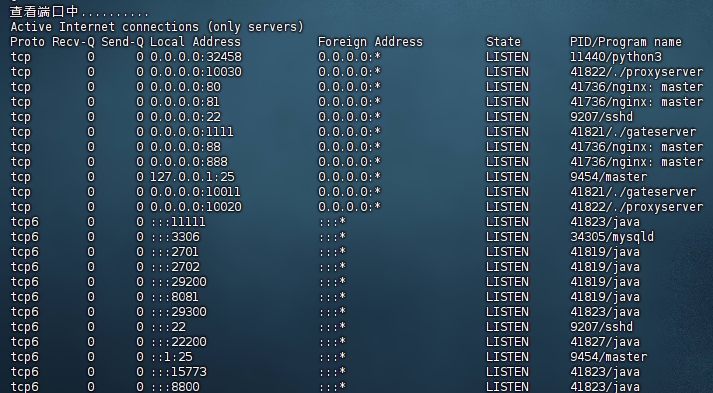Select the 'Foreign Address' column header
The height and width of the screenshot is (393, 713).
tap(370, 42)
